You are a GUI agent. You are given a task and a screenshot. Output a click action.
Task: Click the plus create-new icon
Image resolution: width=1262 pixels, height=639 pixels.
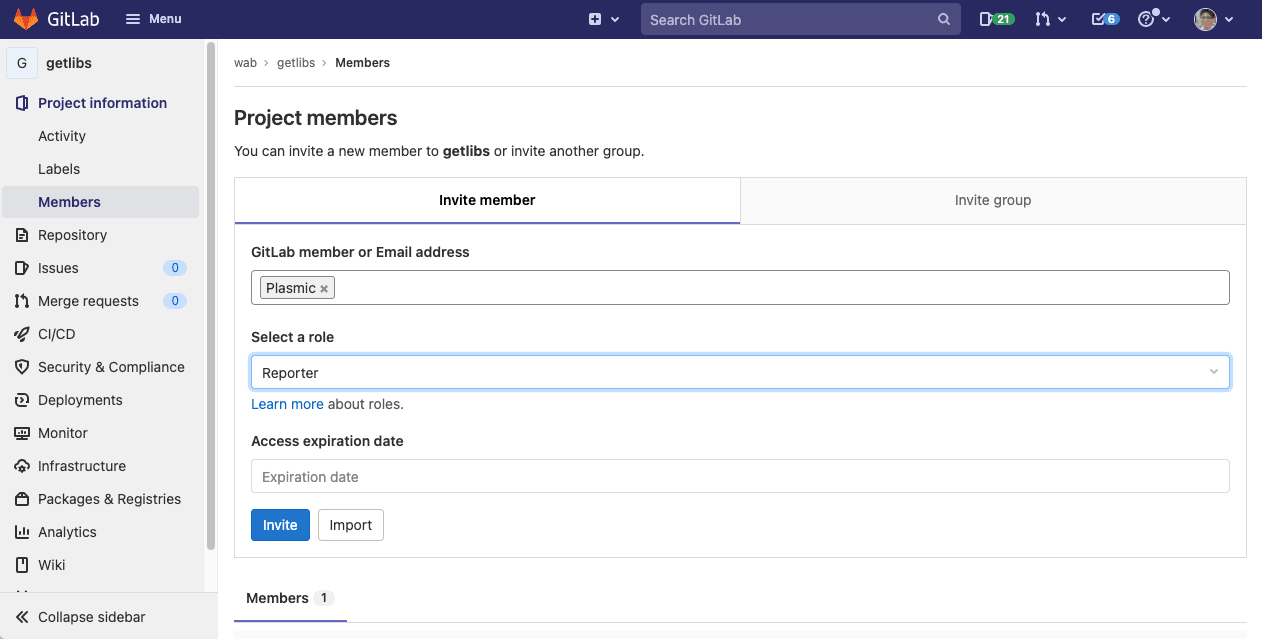[595, 19]
